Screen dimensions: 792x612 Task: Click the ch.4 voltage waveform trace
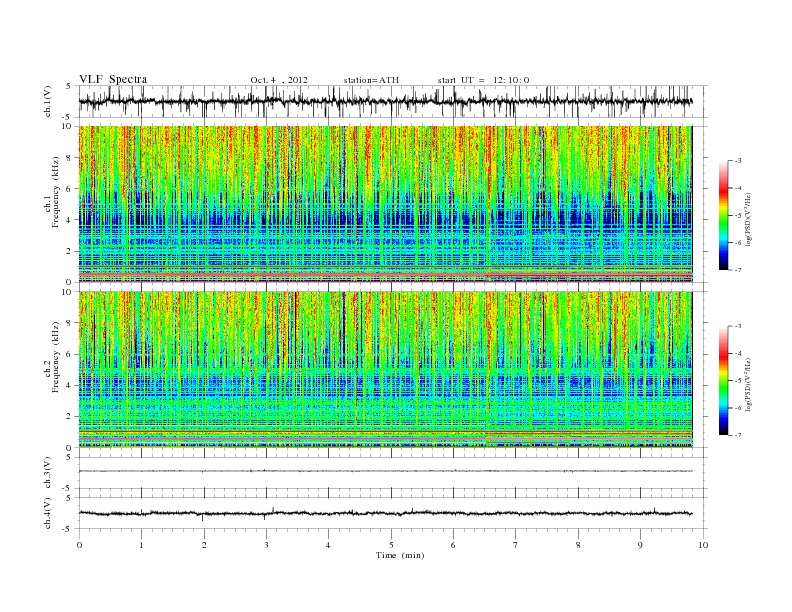pyautogui.click(x=385, y=514)
